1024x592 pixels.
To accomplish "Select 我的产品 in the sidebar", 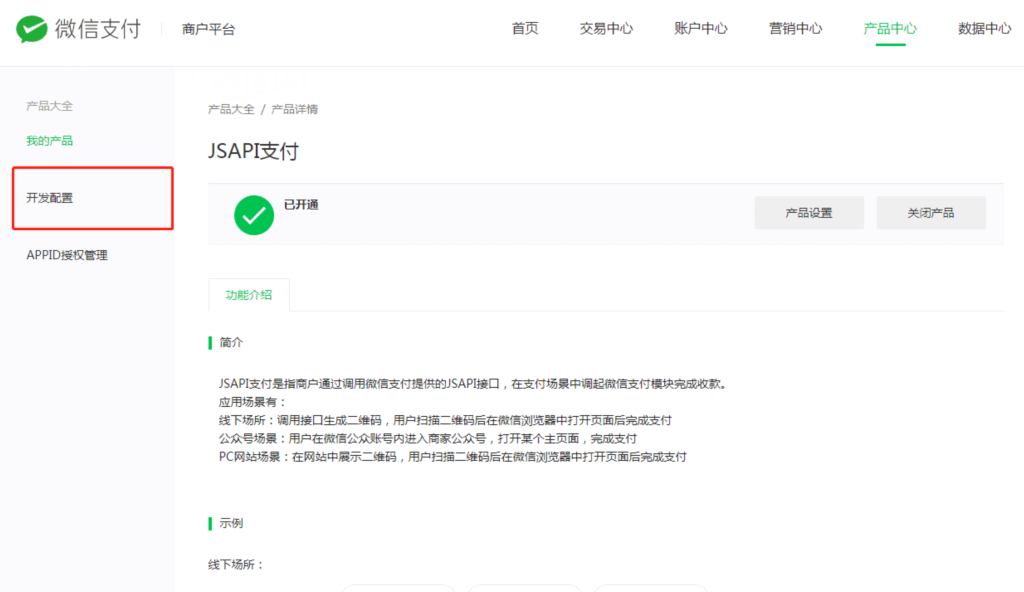I will pyautogui.click(x=50, y=140).
